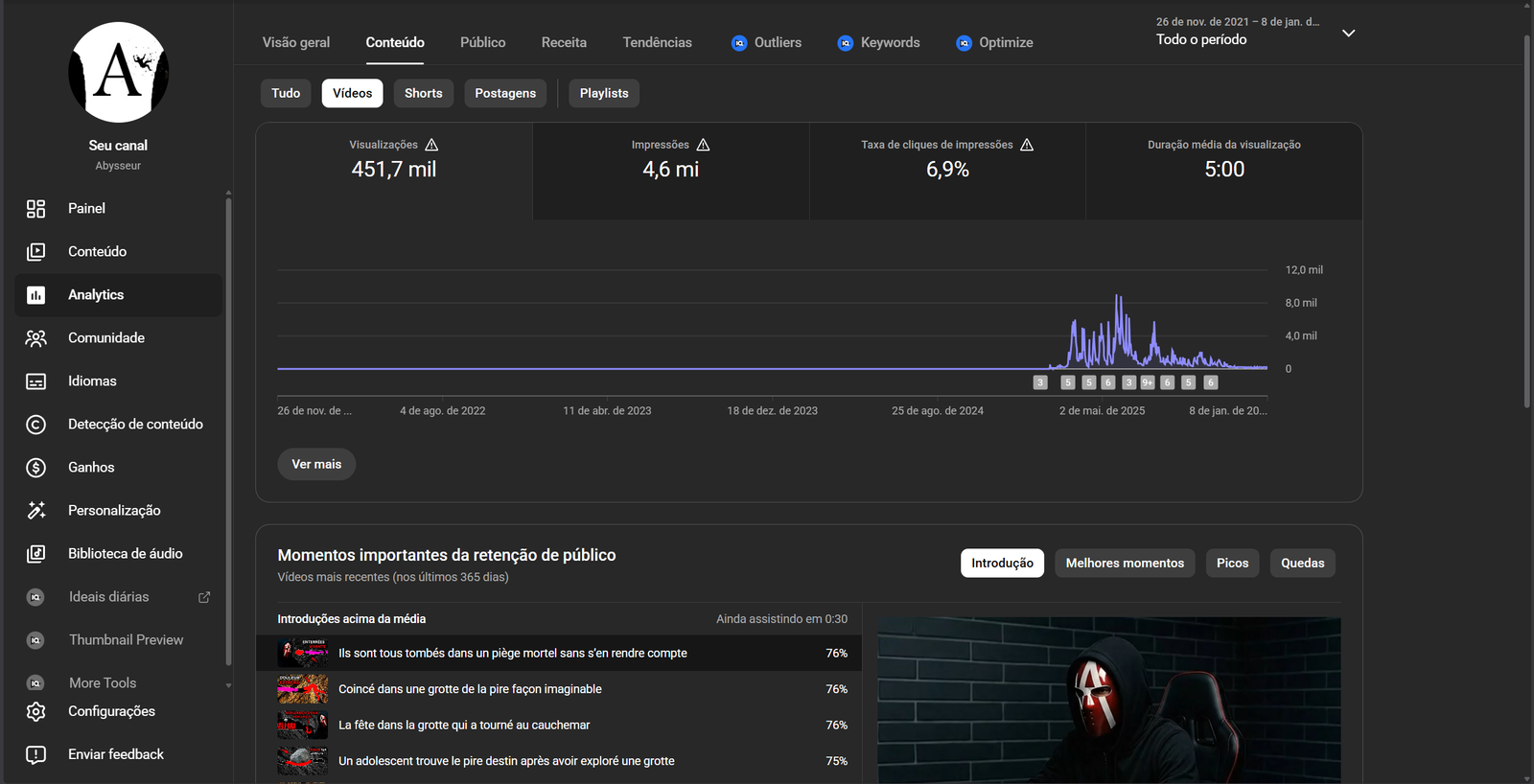The image size is (1534, 784).
Task: Open the Receita tab
Action: pyautogui.click(x=564, y=42)
